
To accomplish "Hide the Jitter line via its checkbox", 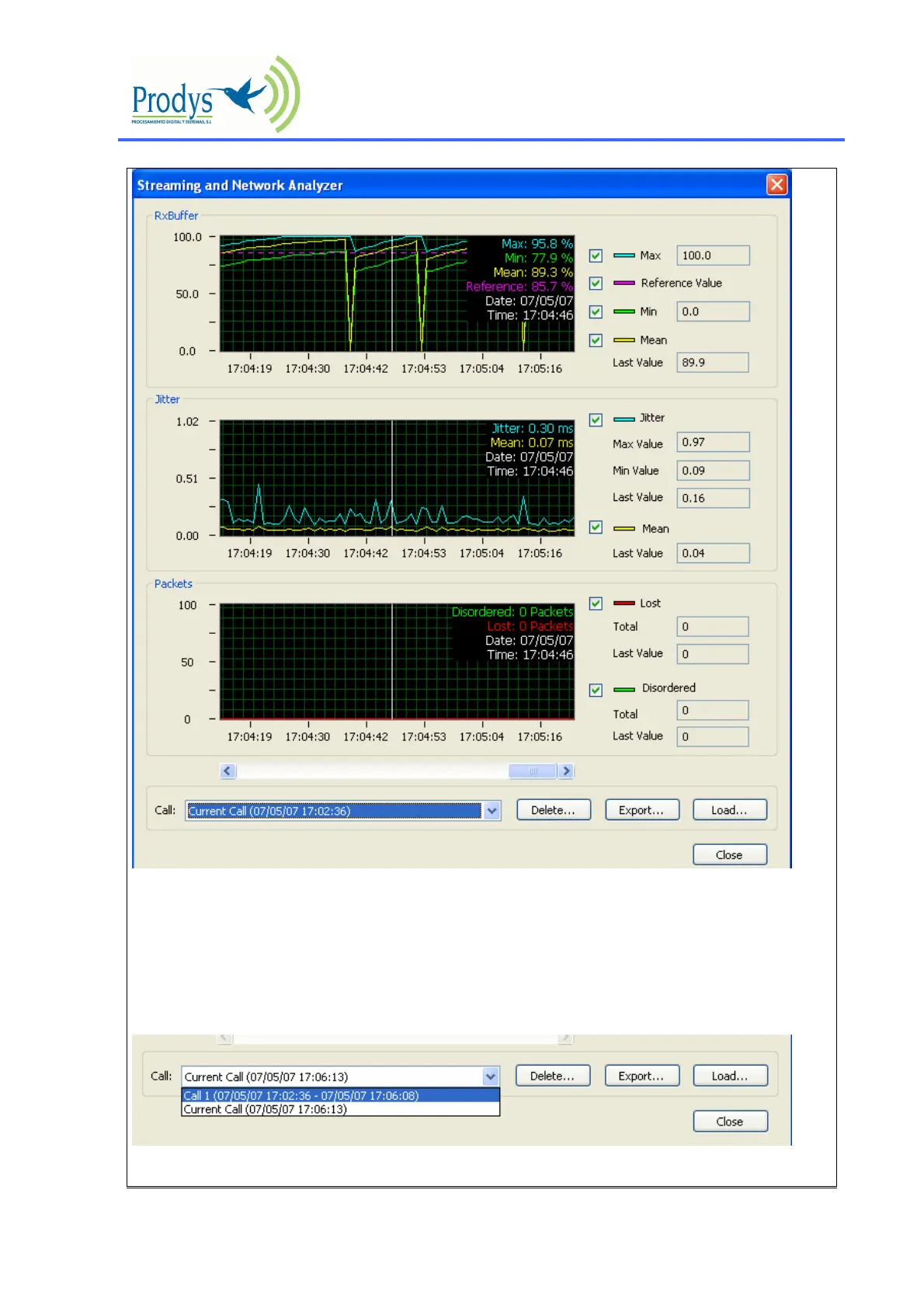I will 596,420.
